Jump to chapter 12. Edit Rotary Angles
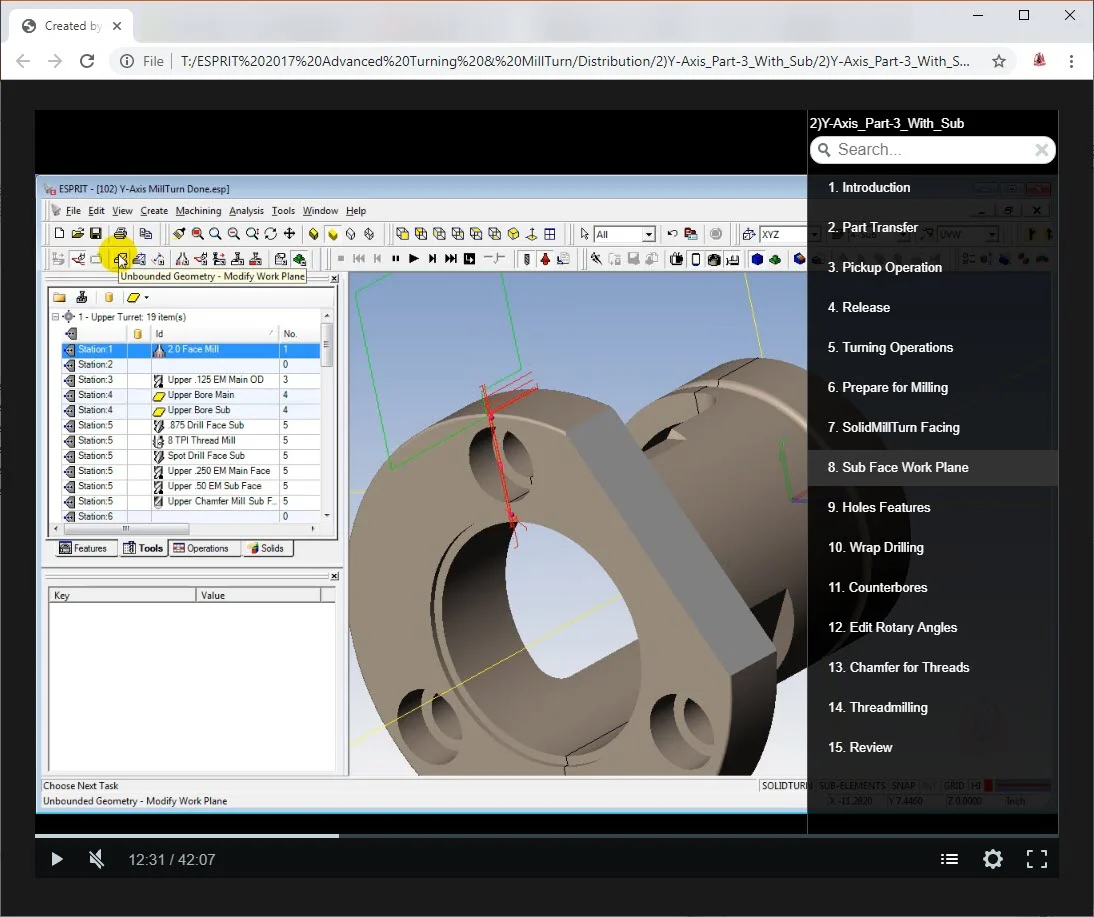This screenshot has width=1094, height=917. point(932,627)
